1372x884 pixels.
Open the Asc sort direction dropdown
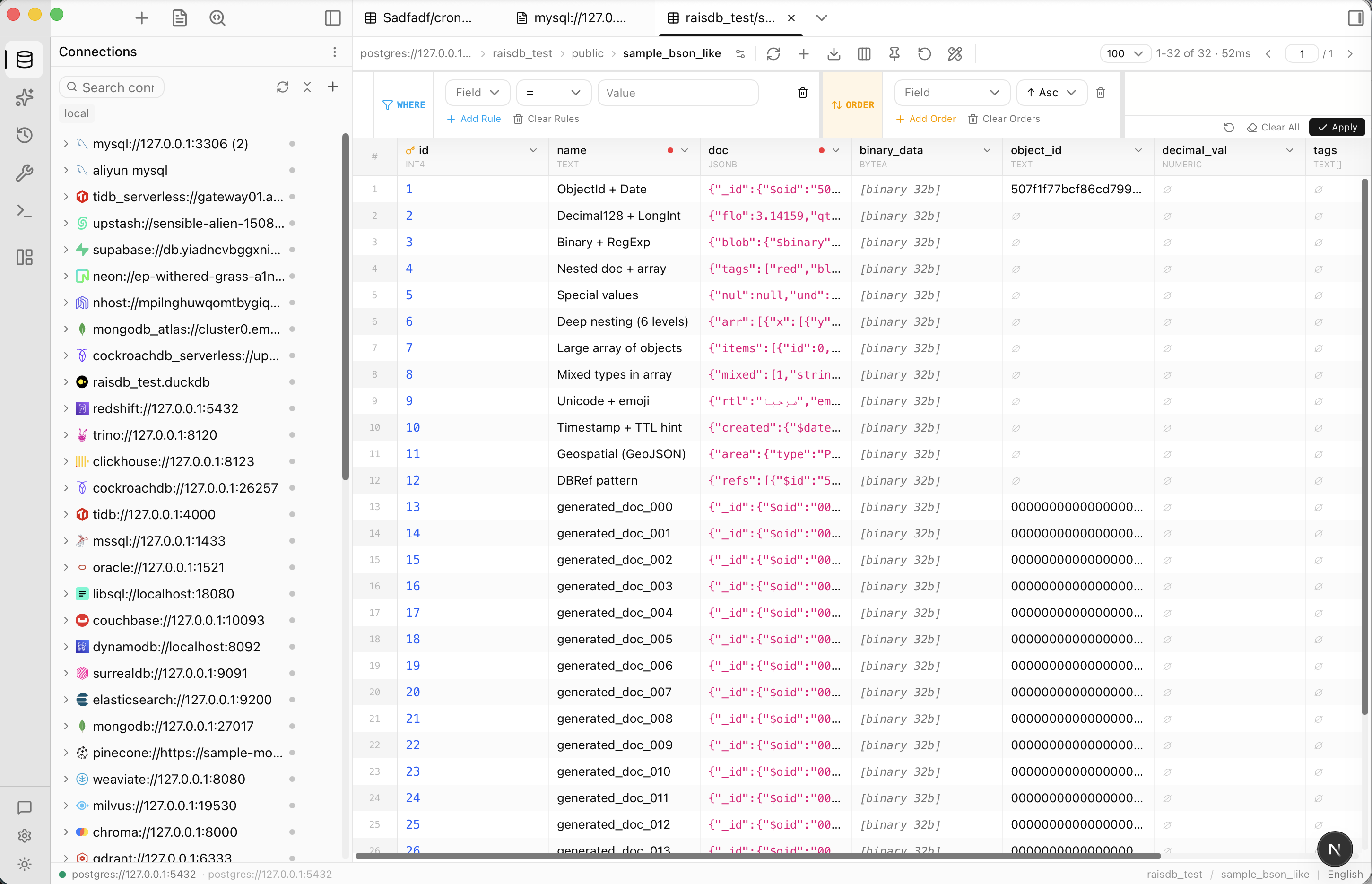pos(1051,93)
